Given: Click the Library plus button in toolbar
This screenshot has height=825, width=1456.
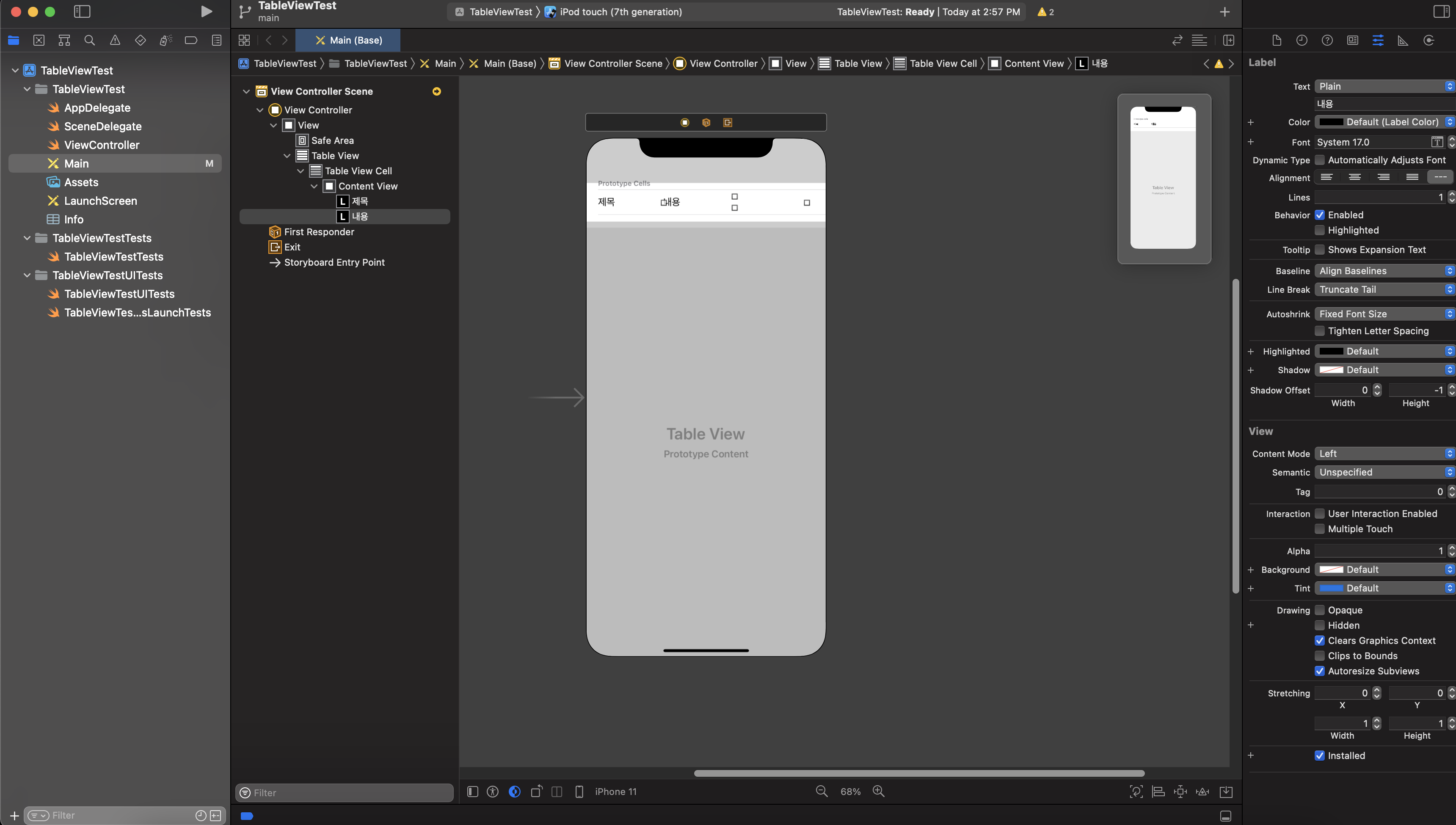Looking at the screenshot, I should 1224,11.
